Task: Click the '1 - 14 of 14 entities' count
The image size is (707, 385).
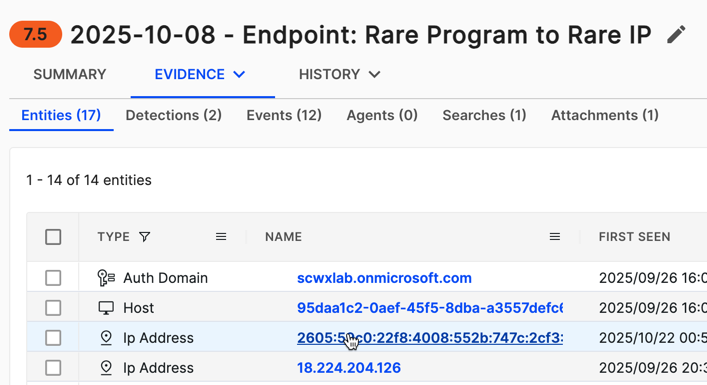Action: pos(89,180)
